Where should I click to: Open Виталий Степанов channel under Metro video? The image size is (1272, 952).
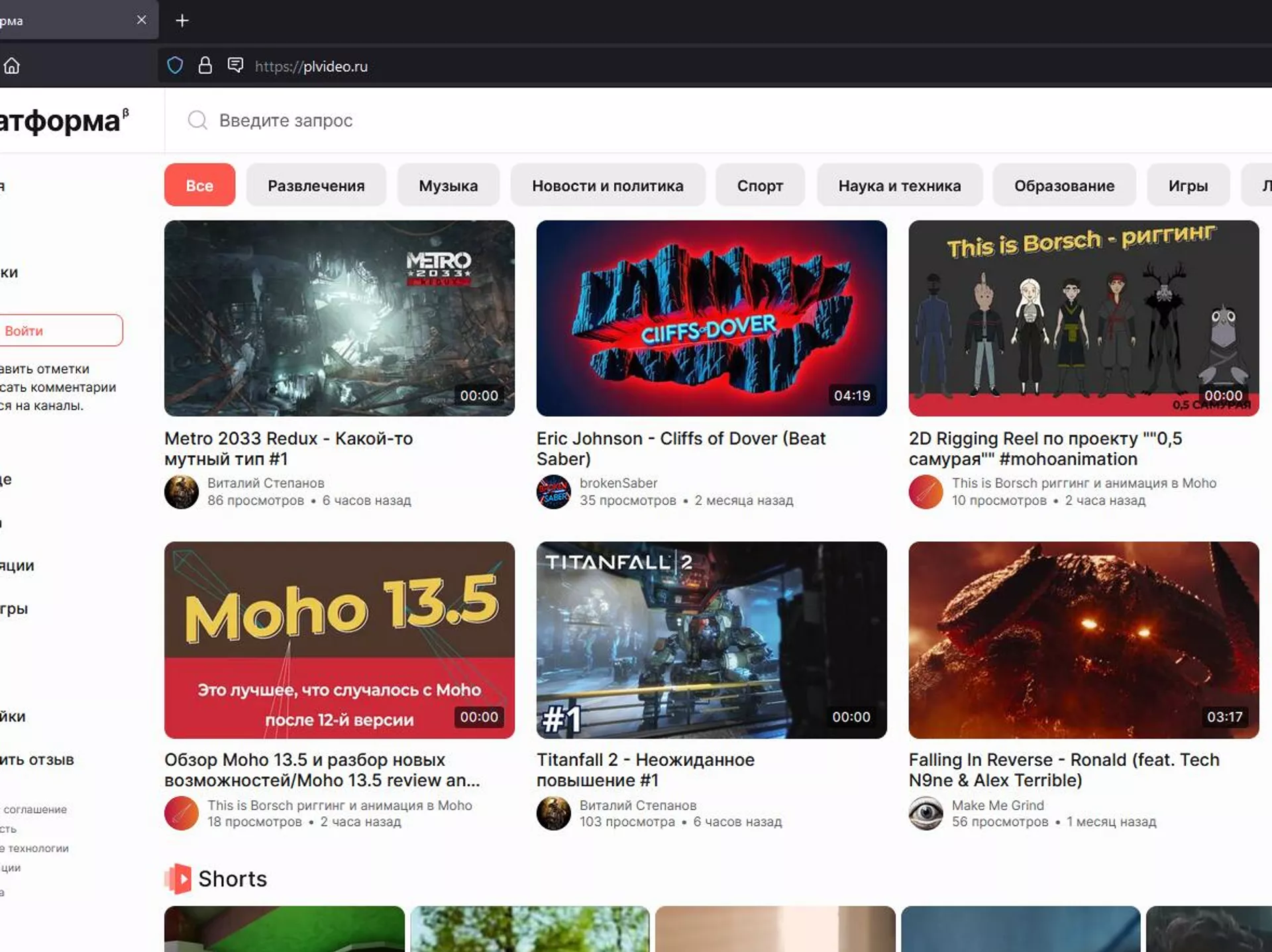[266, 483]
